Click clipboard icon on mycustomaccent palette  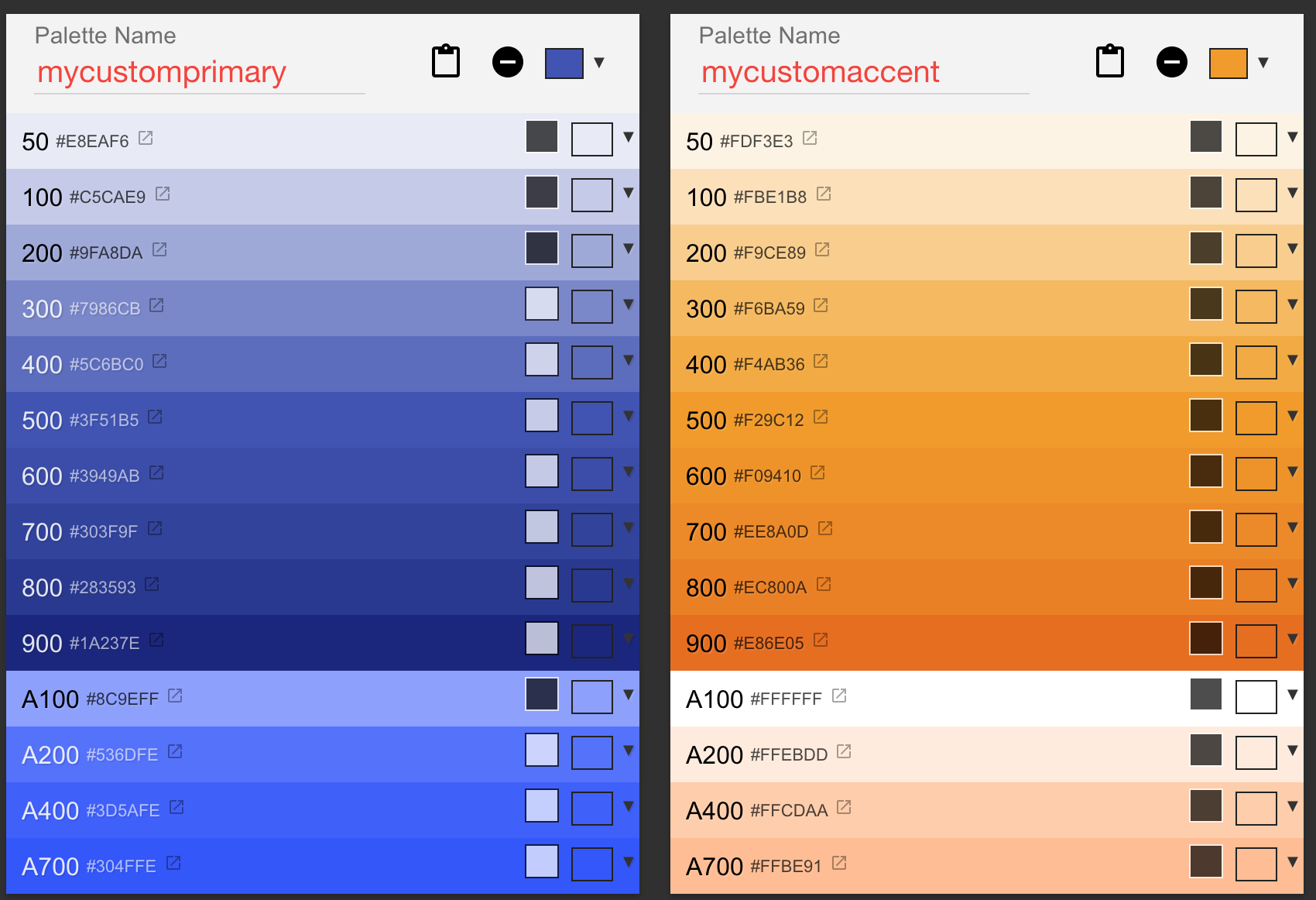click(x=1109, y=62)
